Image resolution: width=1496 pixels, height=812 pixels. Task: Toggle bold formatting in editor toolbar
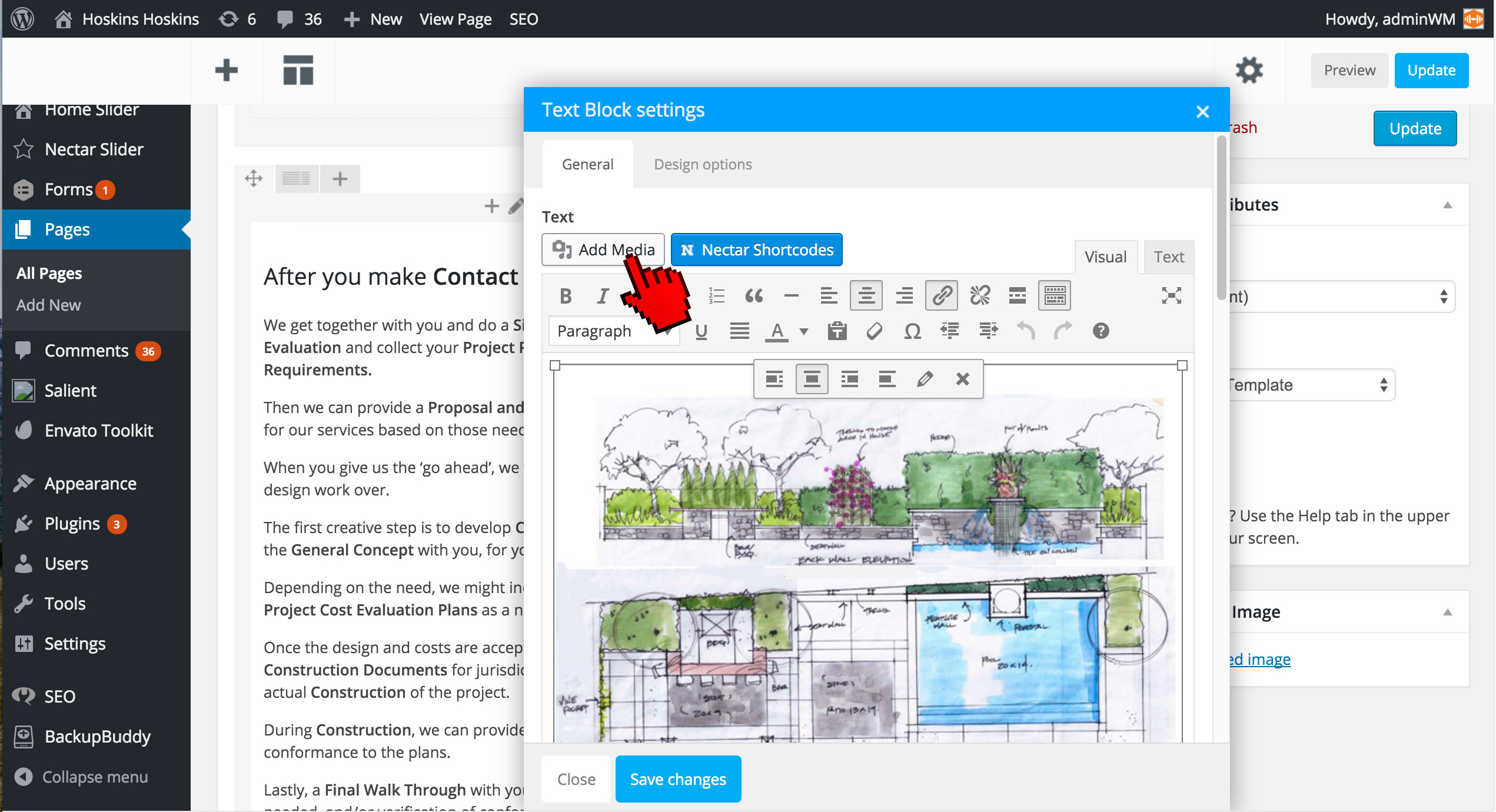tap(566, 295)
